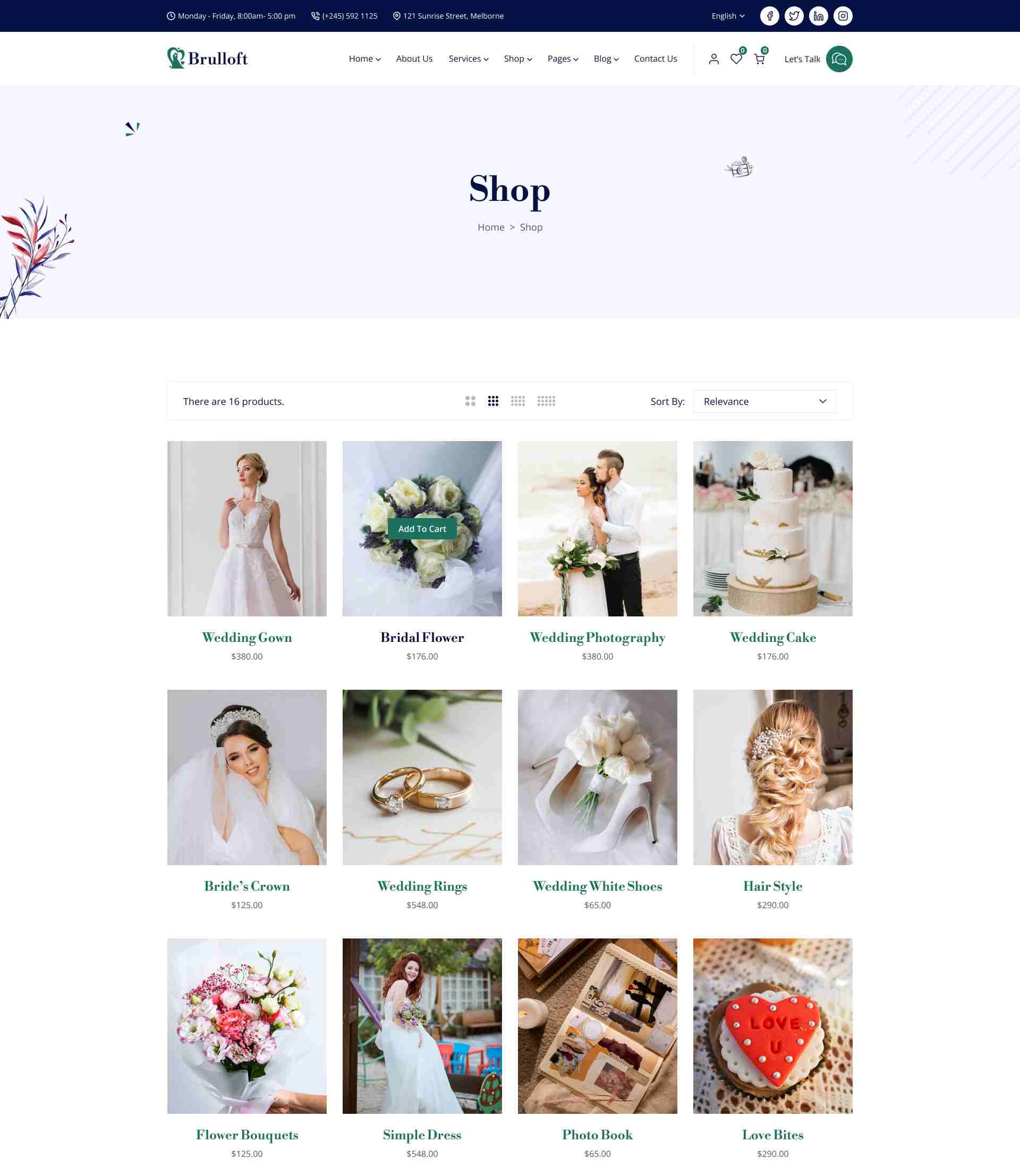Viewport: 1020px width, 1176px height.
Task: Switch to two-column grid view
Action: (x=470, y=401)
